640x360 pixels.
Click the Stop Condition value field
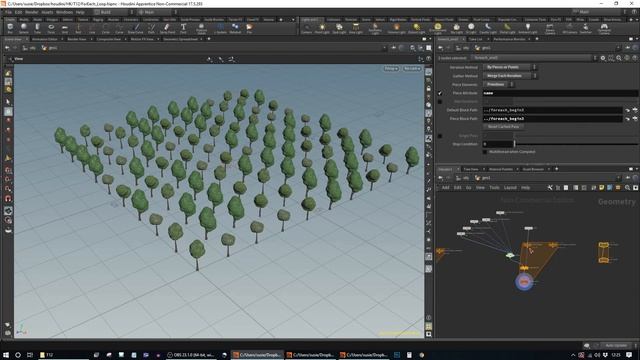[x=498, y=144]
